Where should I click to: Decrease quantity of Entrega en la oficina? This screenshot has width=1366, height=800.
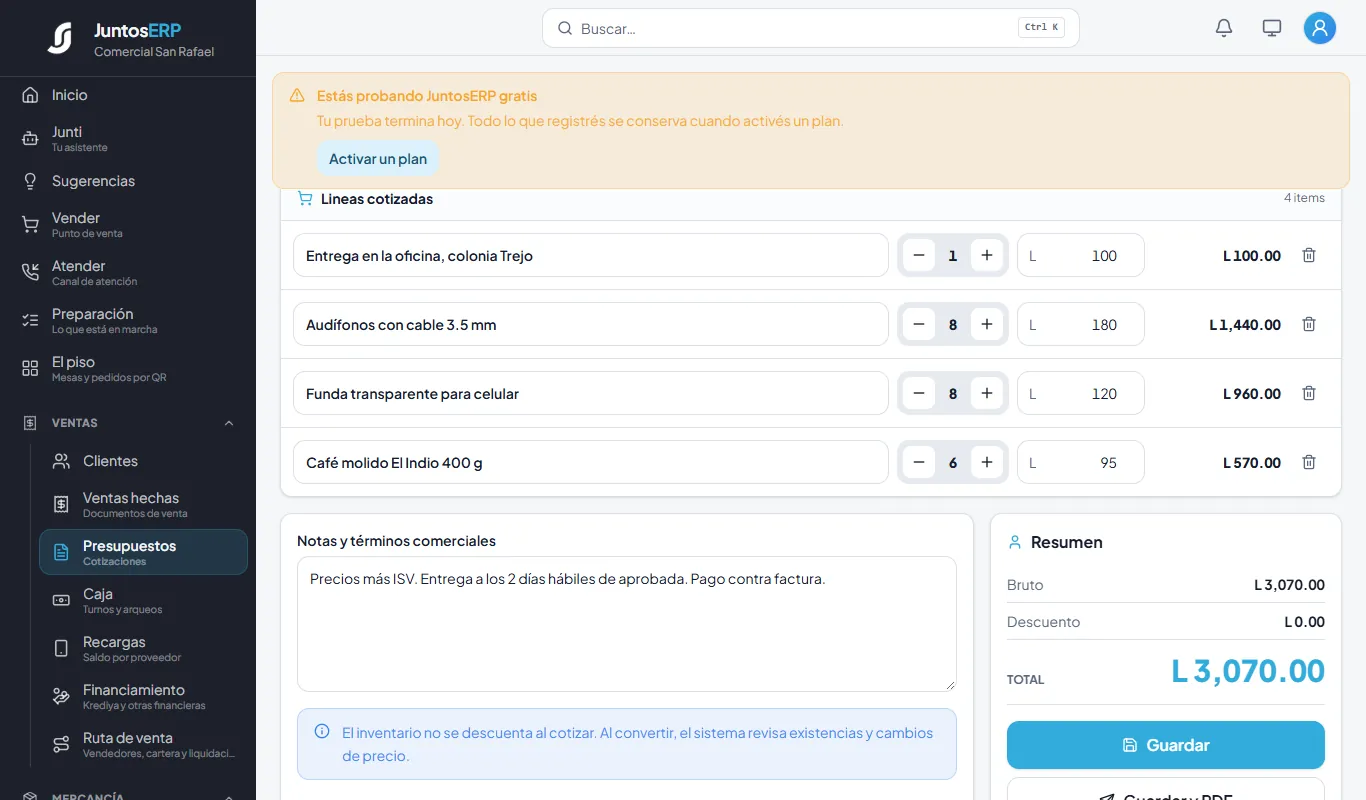[x=919, y=255]
